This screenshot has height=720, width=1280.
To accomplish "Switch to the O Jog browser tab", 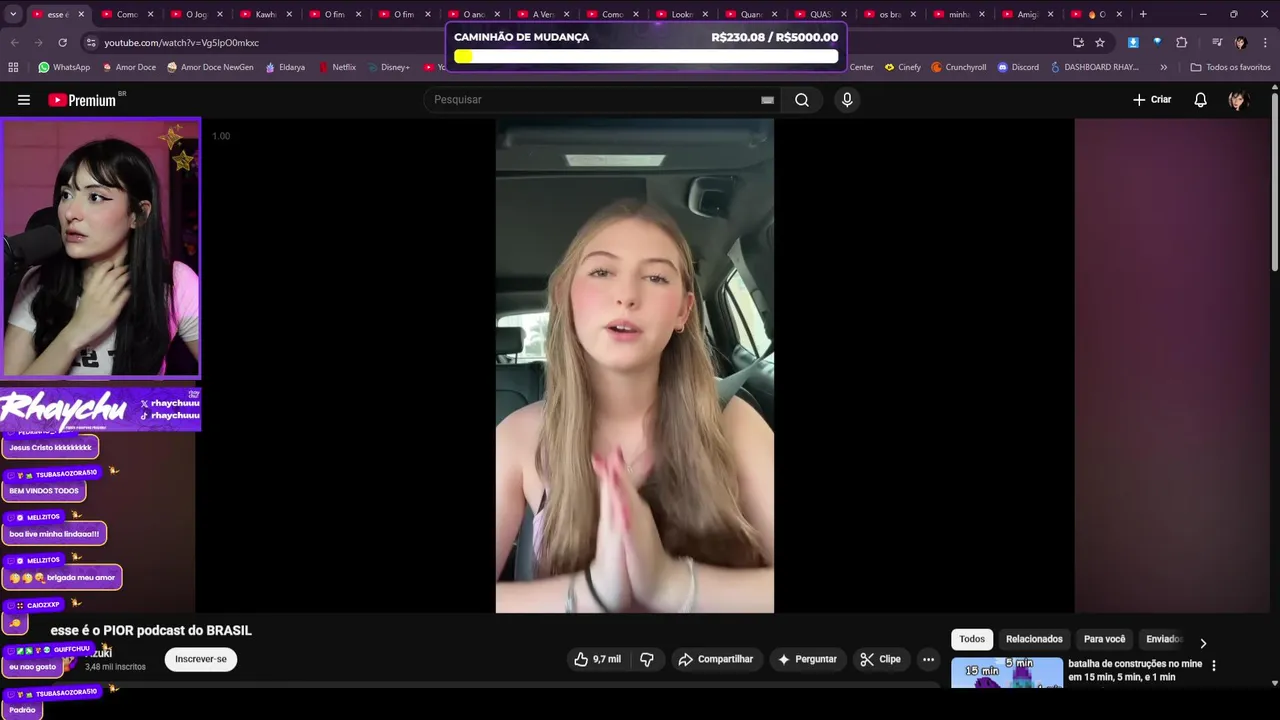I will point(196,14).
